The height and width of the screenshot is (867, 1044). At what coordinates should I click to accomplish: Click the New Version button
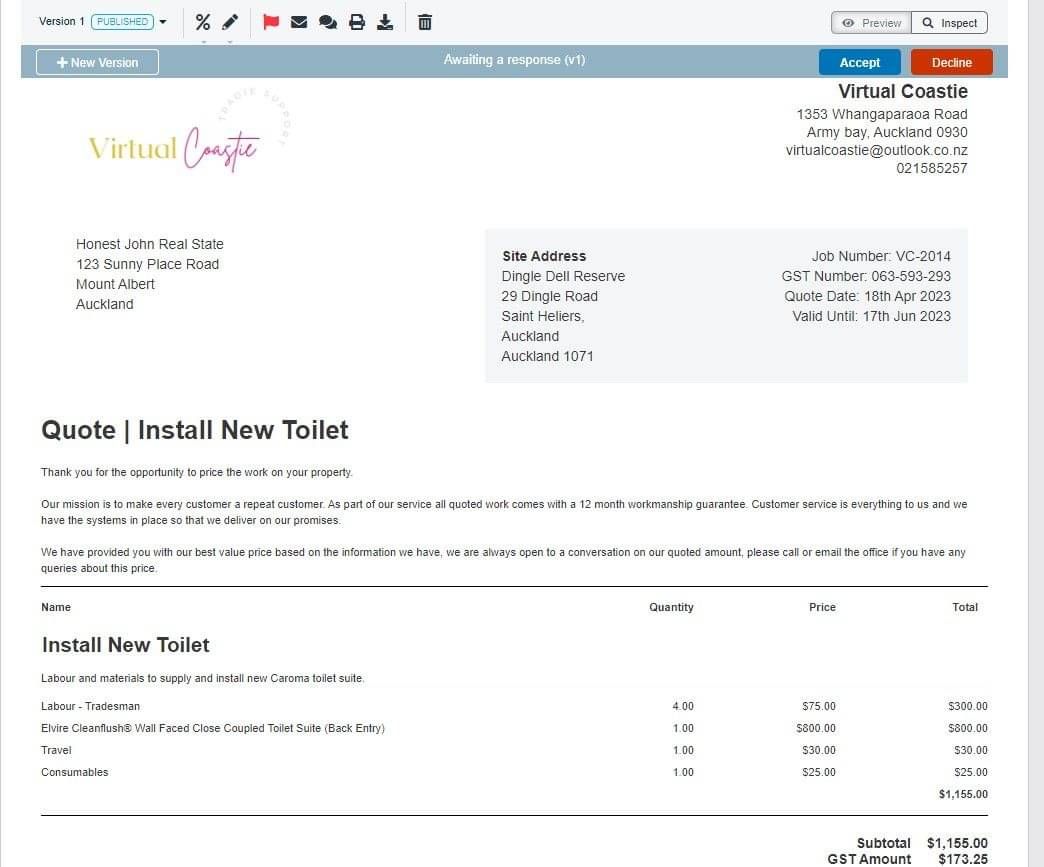click(97, 62)
